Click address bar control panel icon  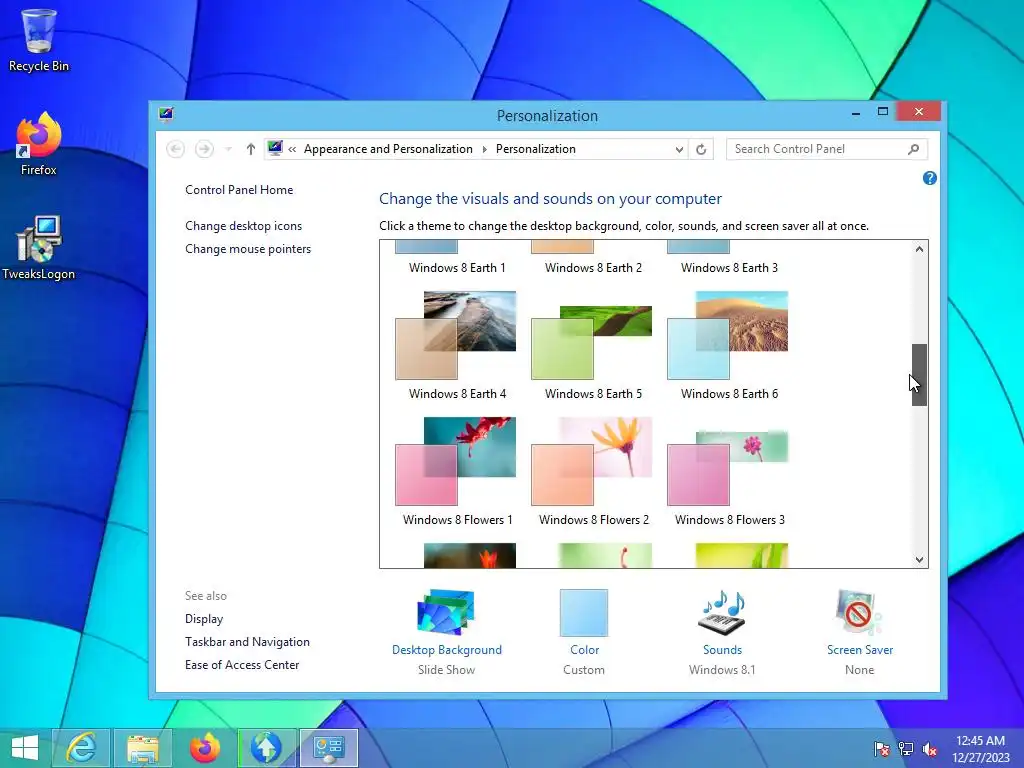coord(275,148)
